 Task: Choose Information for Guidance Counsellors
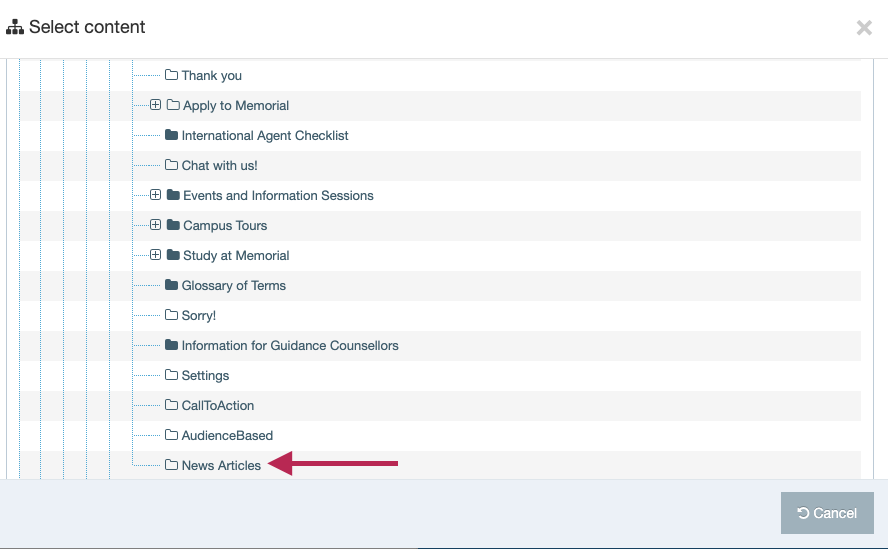(290, 345)
